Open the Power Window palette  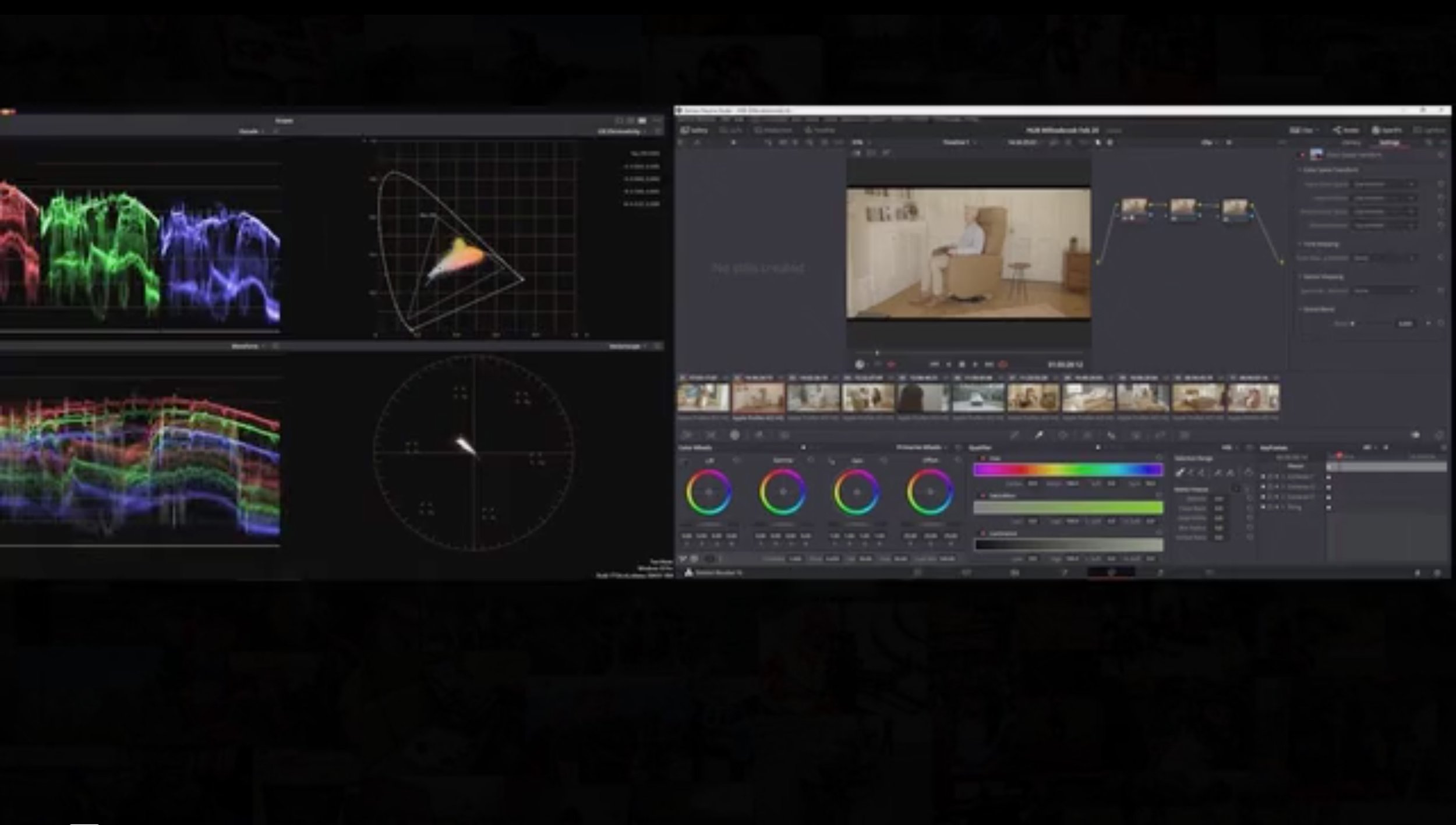point(1063,434)
